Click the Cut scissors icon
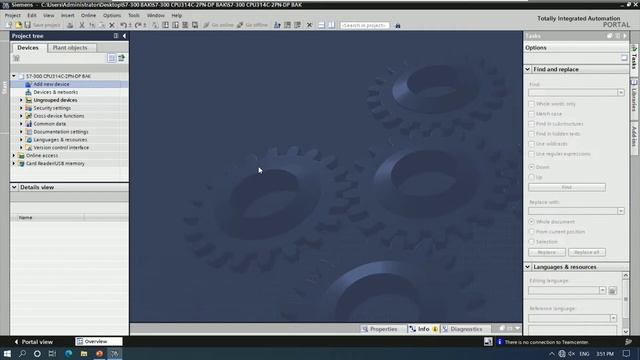640x360 pixels. tap(82, 25)
